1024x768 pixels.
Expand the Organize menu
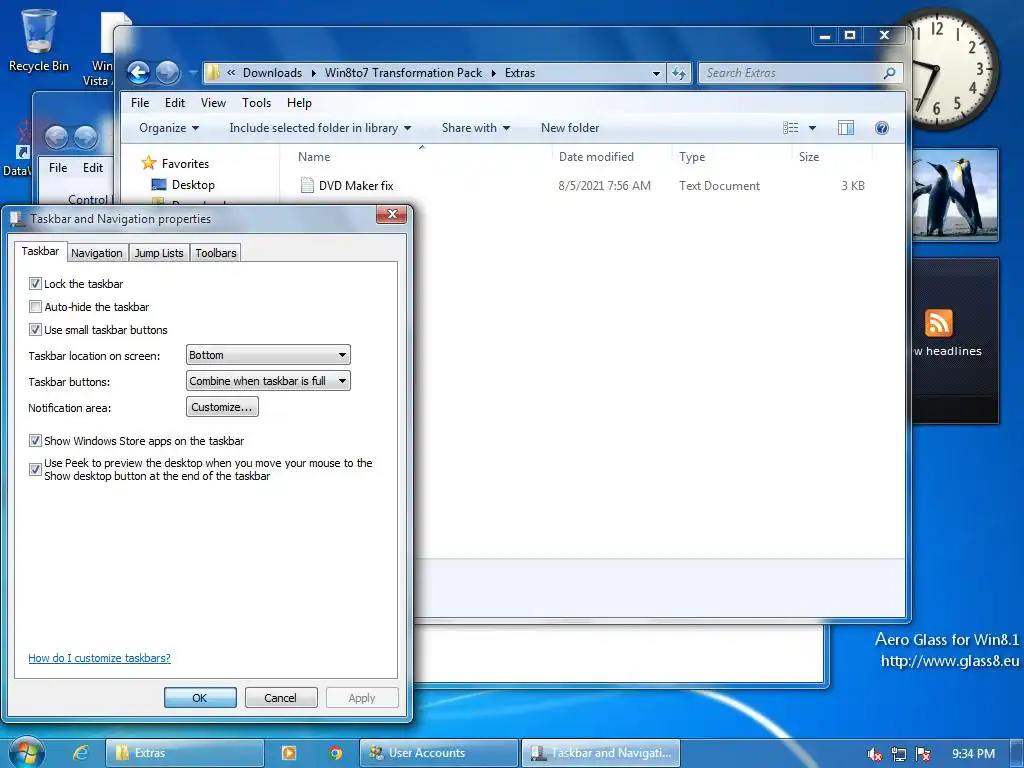(x=169, y=128)
